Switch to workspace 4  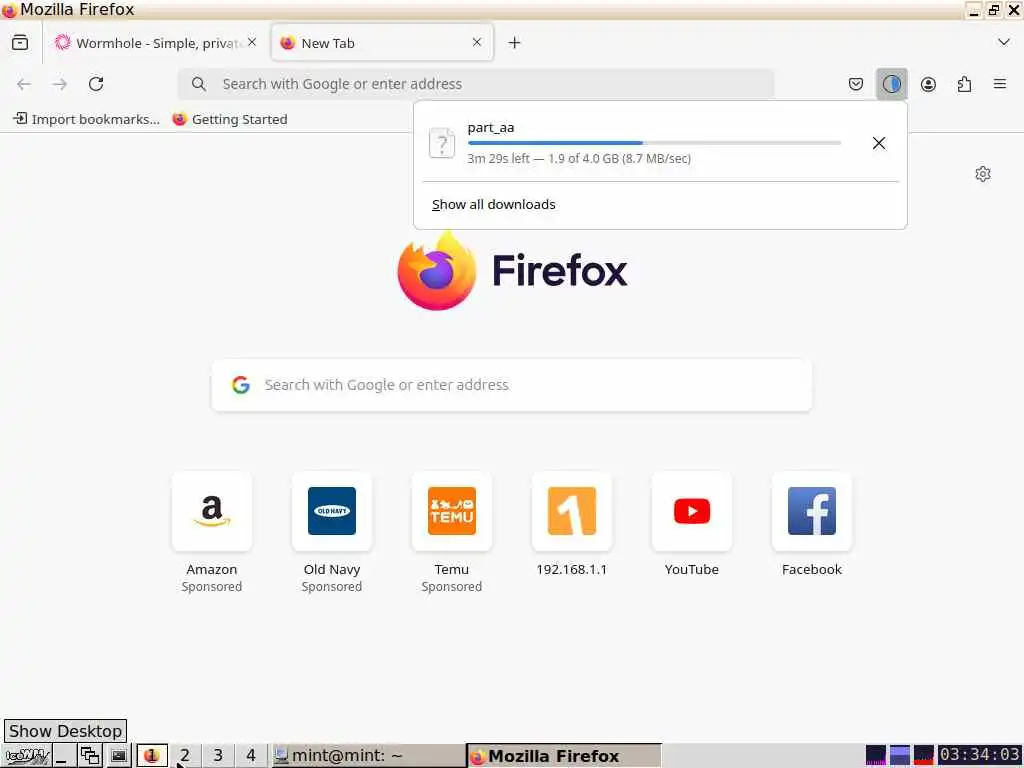pos(251,756)
